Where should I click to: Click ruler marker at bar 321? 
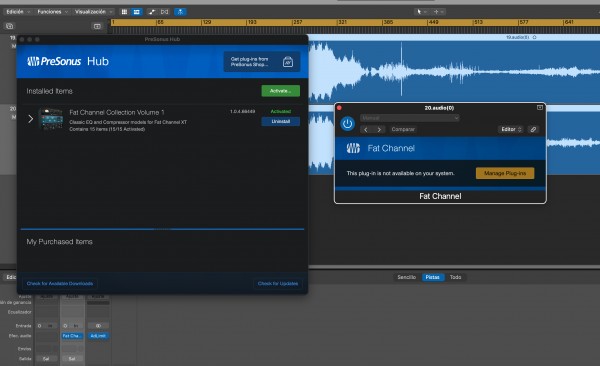[342, 22]
